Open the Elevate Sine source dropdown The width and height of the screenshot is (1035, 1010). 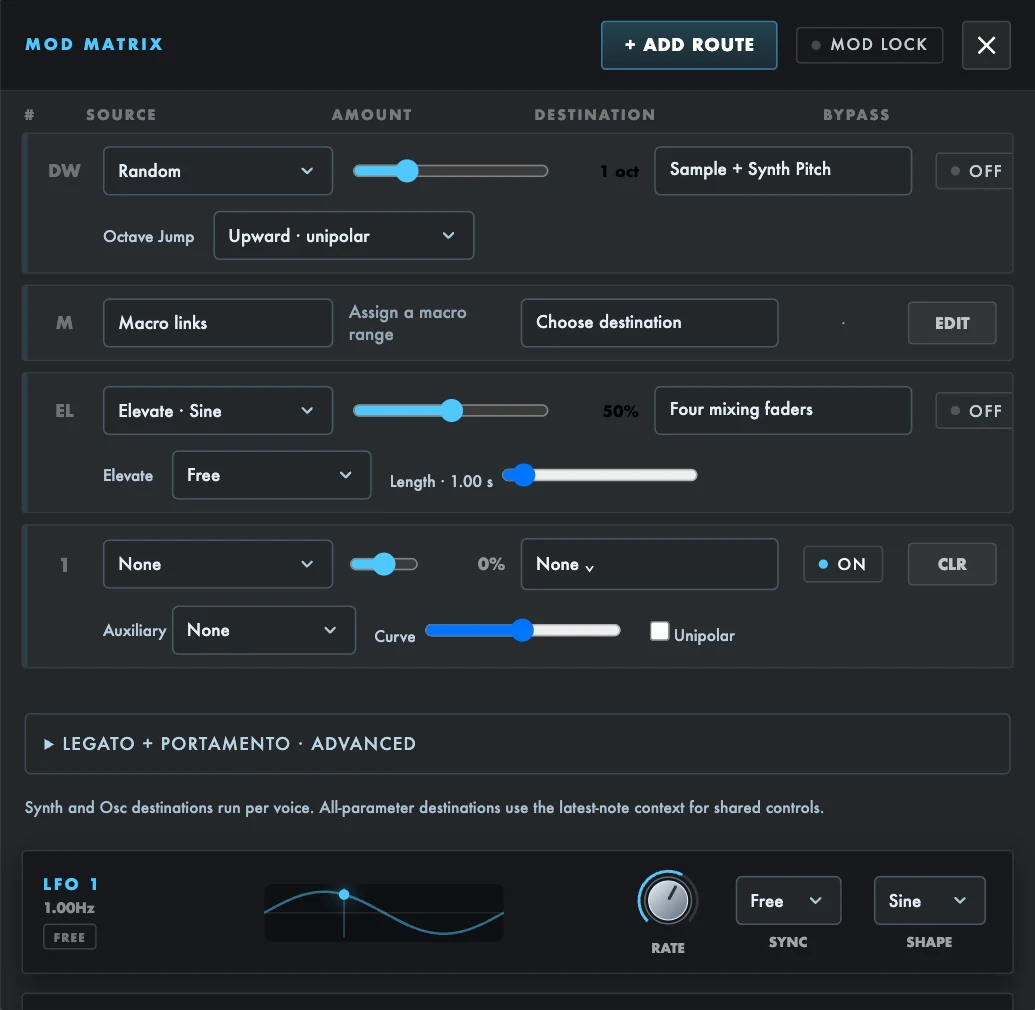click(218, 410)
